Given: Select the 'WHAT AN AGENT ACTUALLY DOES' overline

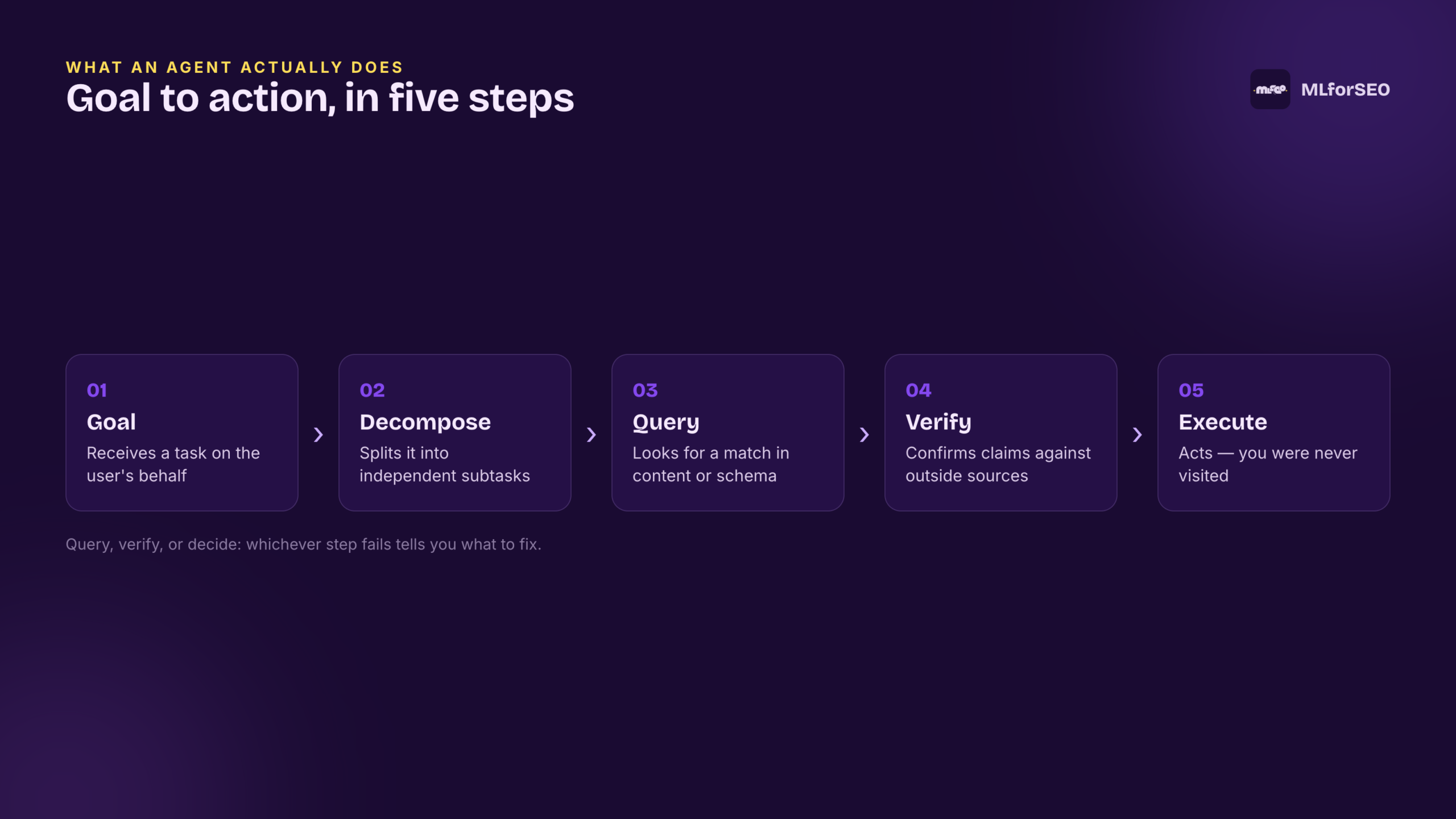Looking at the screenshot, I should pos(234,68).
